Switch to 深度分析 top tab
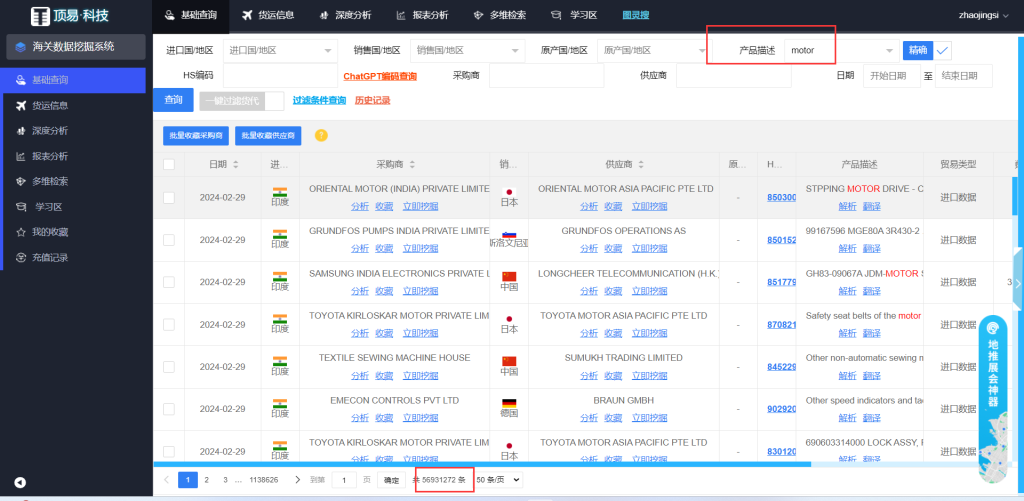The image size is (1024, 501). coord(343,15)
